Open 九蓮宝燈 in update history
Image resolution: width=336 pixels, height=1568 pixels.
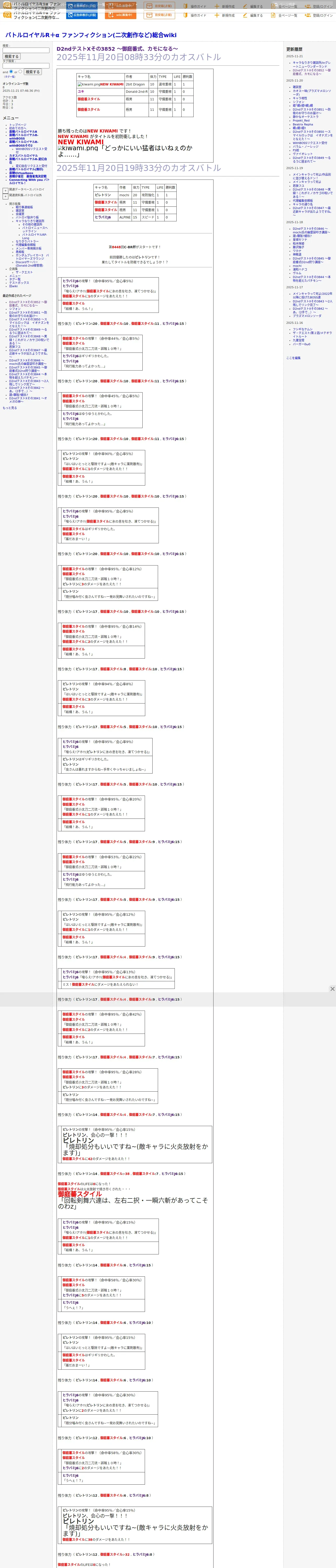pos(299,340)
